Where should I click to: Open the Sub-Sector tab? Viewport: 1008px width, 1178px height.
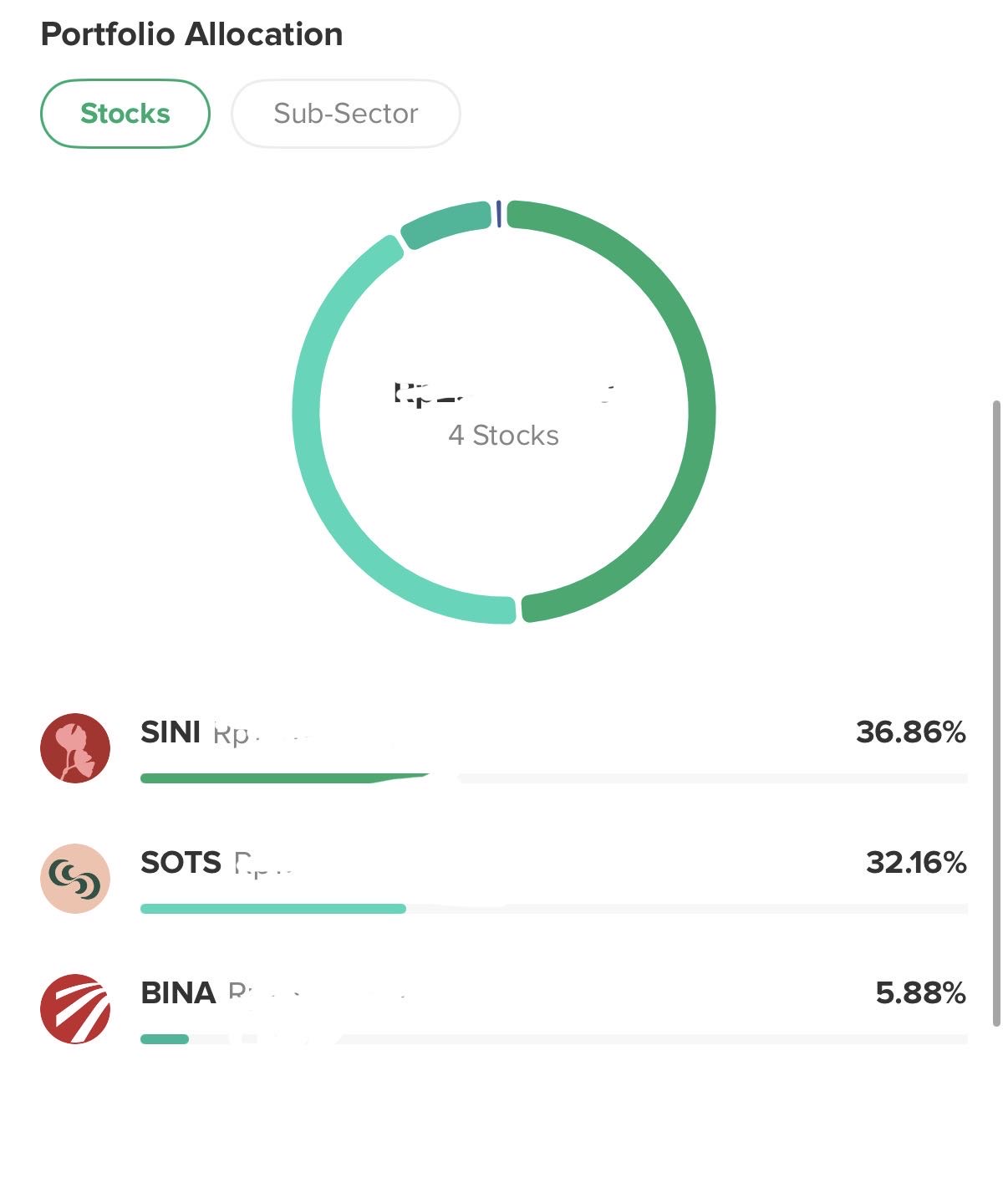point(345,114)
